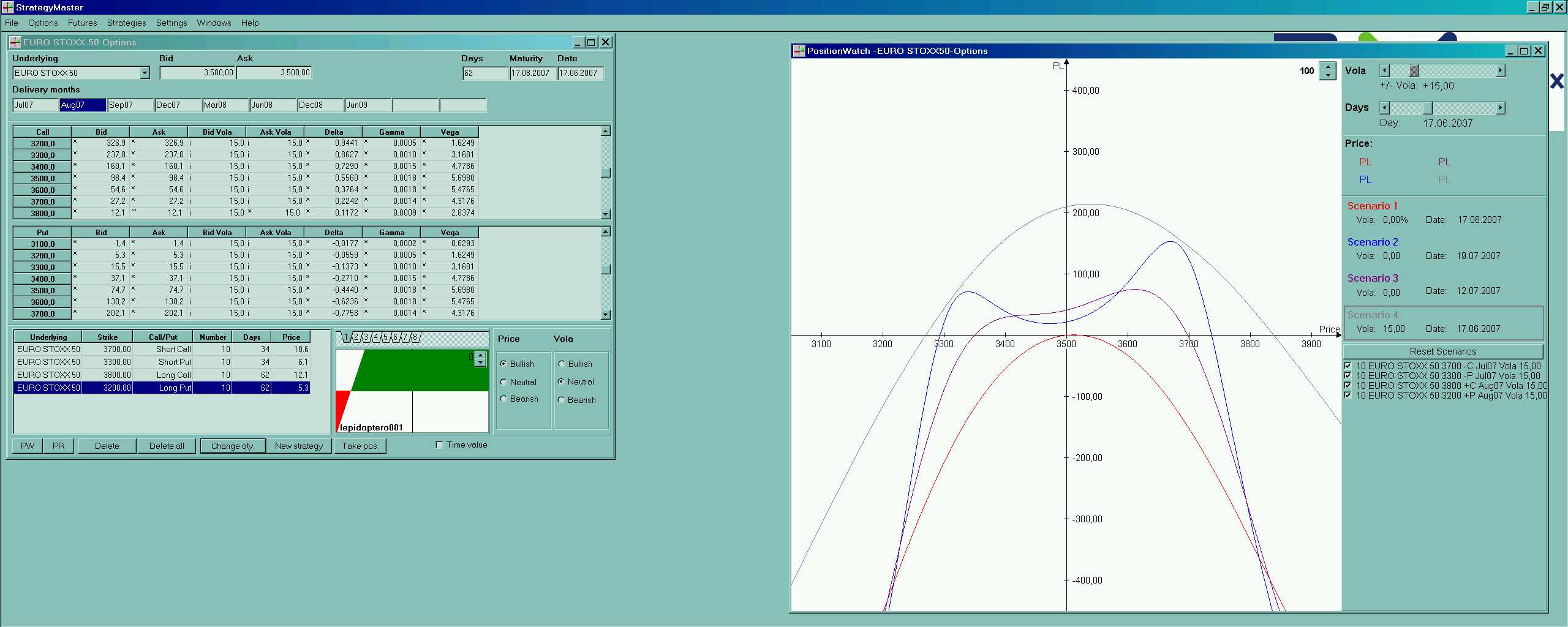1568x627 pixels.
Task: Select Bullish under Vola outlook
Action: 561,364
